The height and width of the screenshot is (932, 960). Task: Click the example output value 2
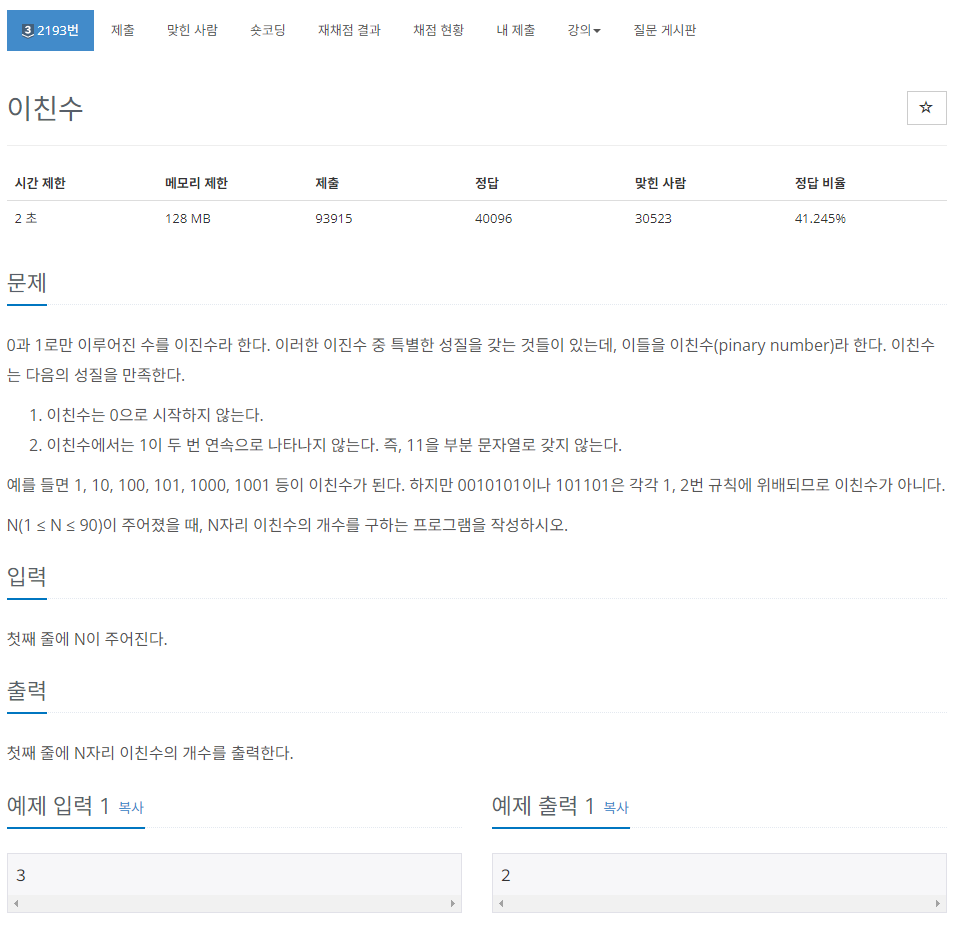pyautogui.click(x=506, y=876)
